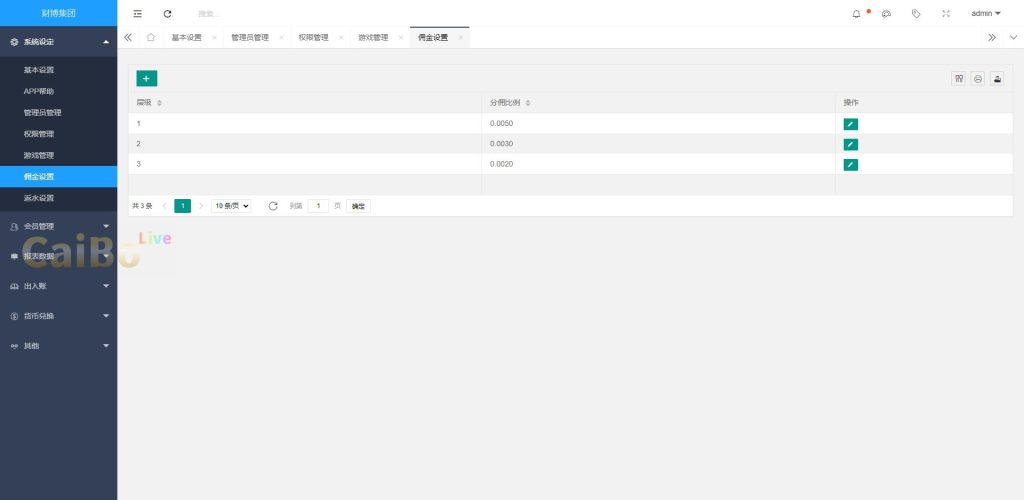Screen dimensions: 1024x500
Task: Open the theme palette icon
Action: pos(886,13)
